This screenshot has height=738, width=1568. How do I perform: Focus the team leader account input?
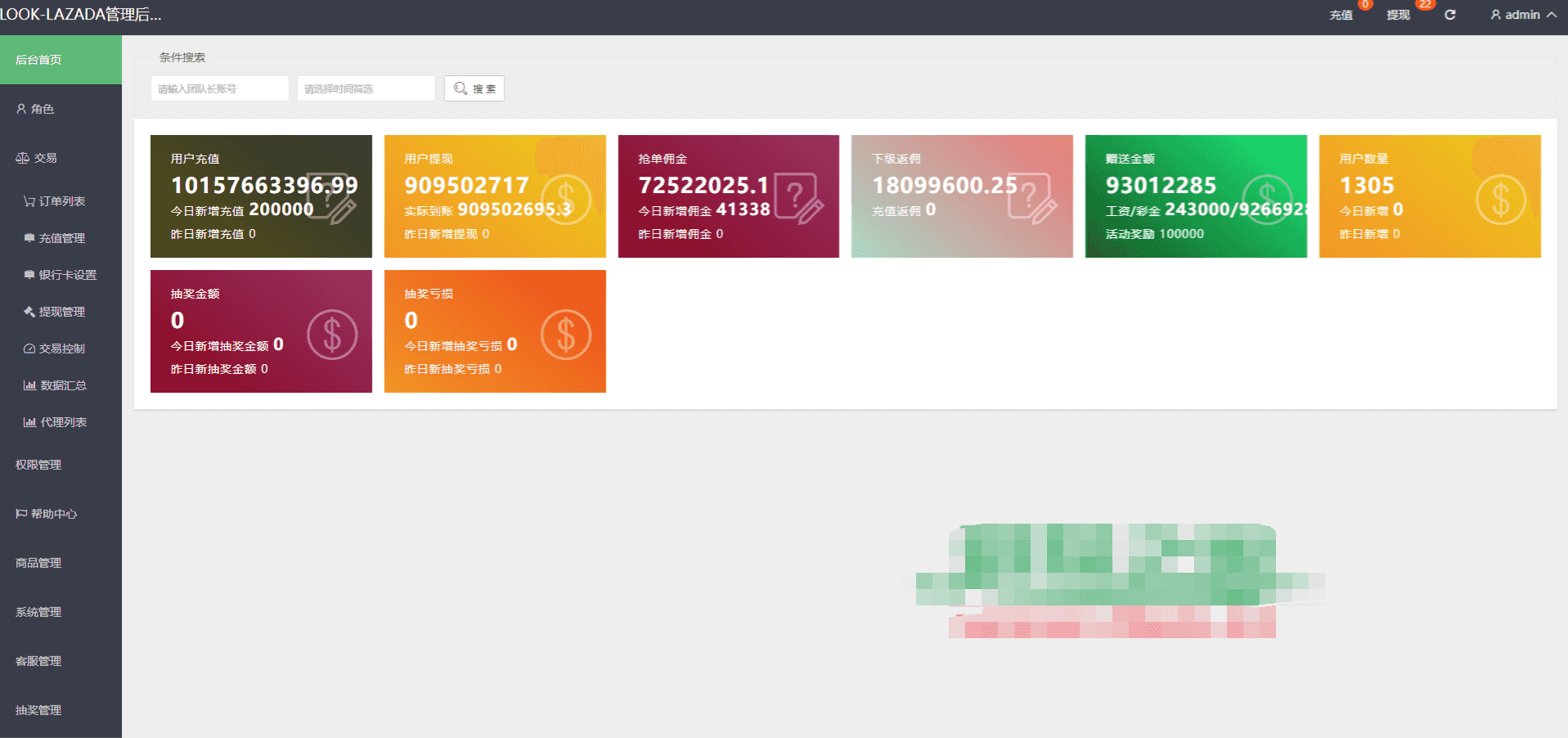pos(219,88)
